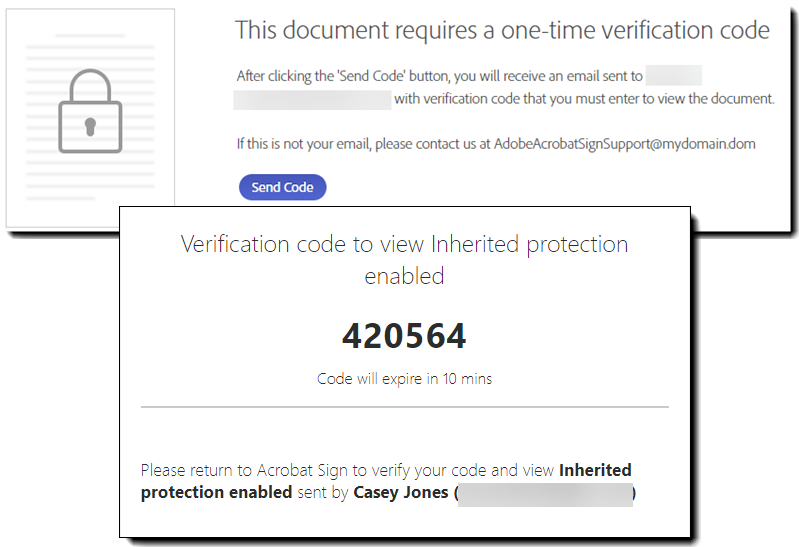The height and width of the screenshot is (547, 799).
Task: Click the text lines above the padlock in the thumbnail
Action: 90,50
